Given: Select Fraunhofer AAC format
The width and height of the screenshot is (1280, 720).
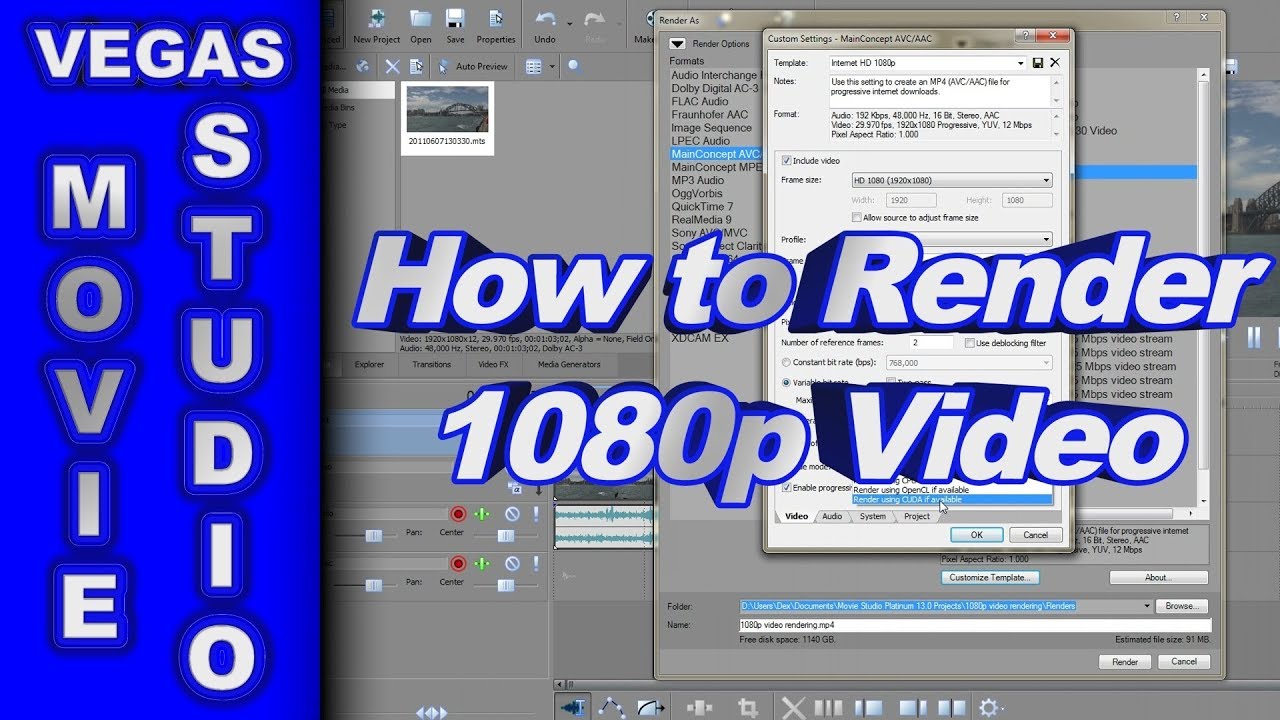Looking at the screenshot, I should click(x=710, y=115).
